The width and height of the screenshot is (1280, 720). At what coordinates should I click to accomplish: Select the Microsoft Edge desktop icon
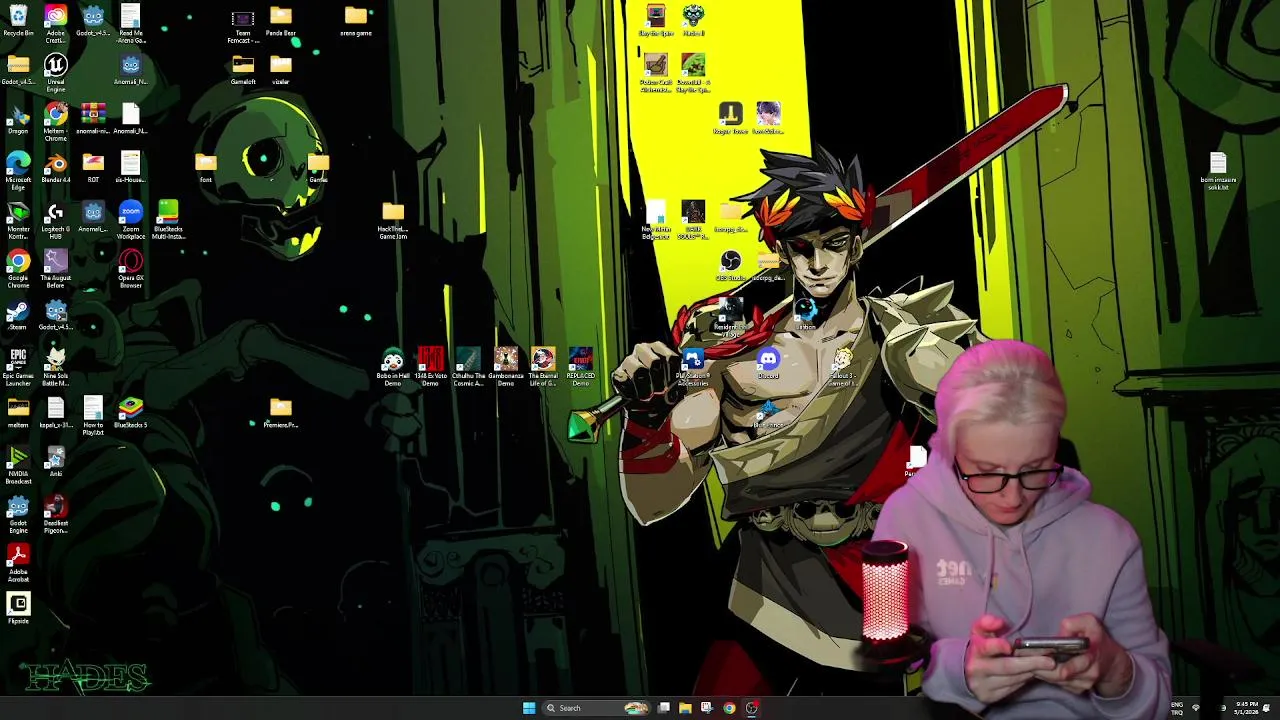point(18,170)
